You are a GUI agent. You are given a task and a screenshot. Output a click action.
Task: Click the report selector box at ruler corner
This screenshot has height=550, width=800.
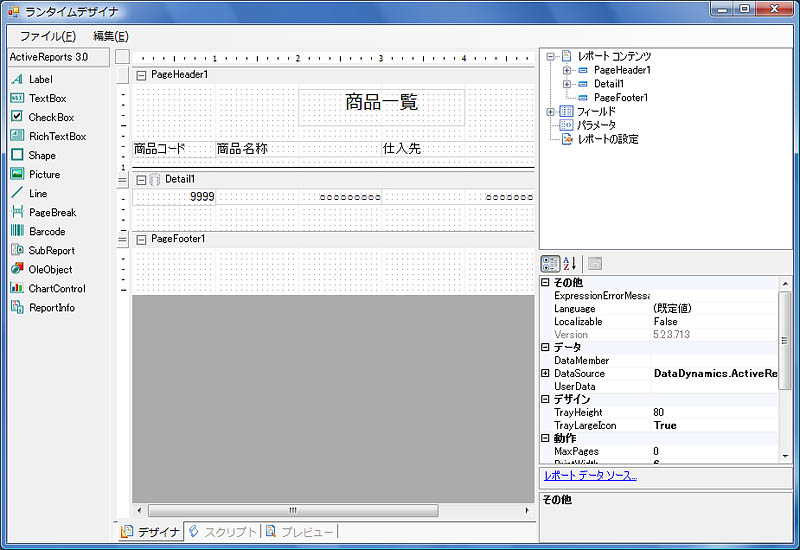122,57
